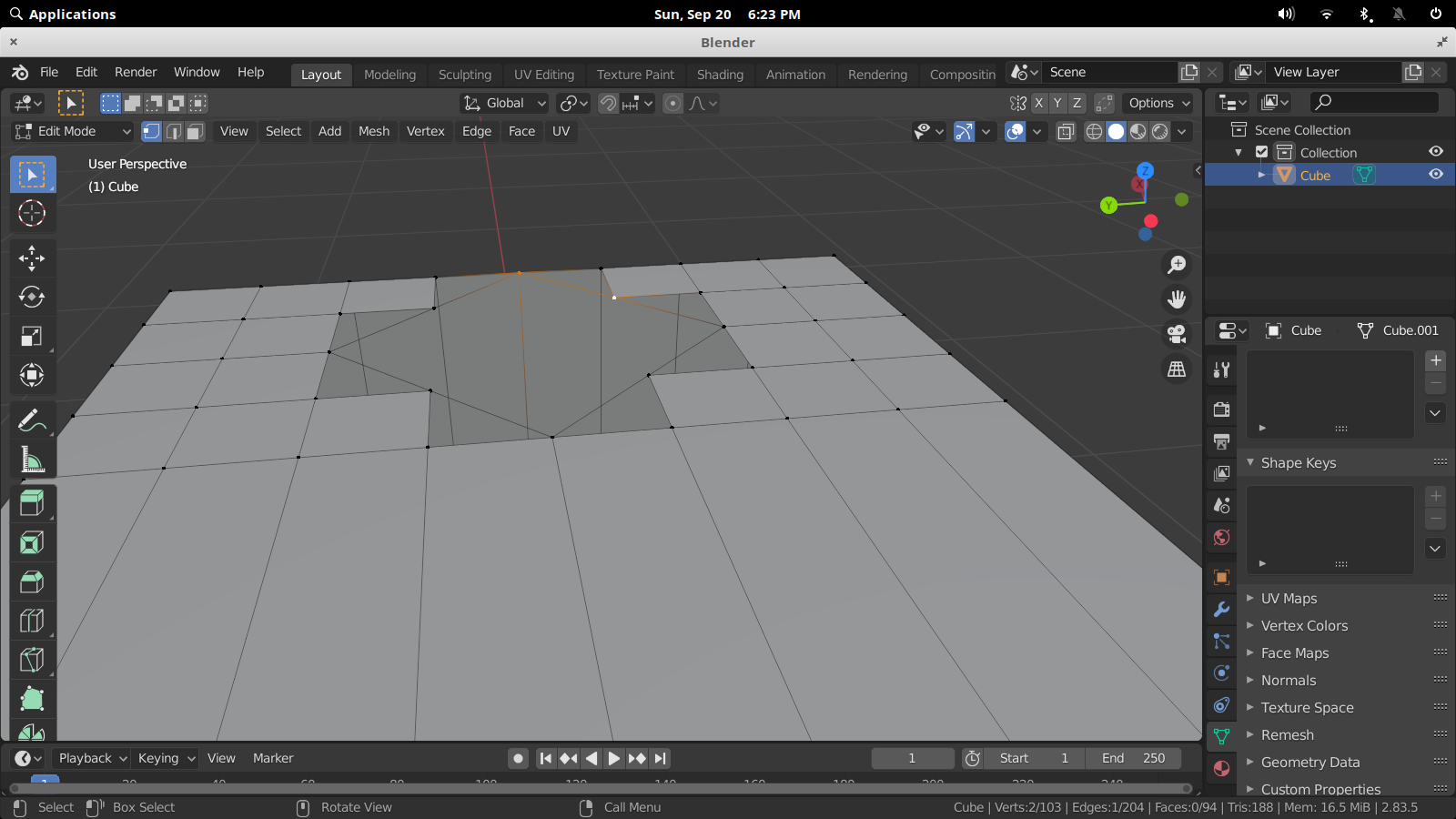Uncheck the Collection checkbox in outliner
The image size is (1456, 819).
coord(1261,152)
